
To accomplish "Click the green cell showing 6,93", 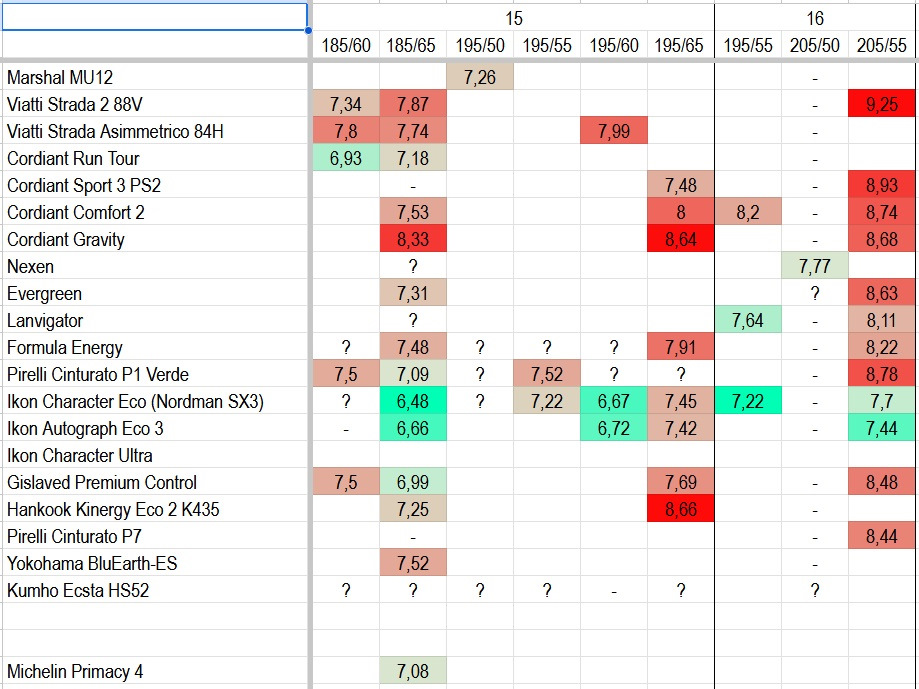I will (346, 158).
